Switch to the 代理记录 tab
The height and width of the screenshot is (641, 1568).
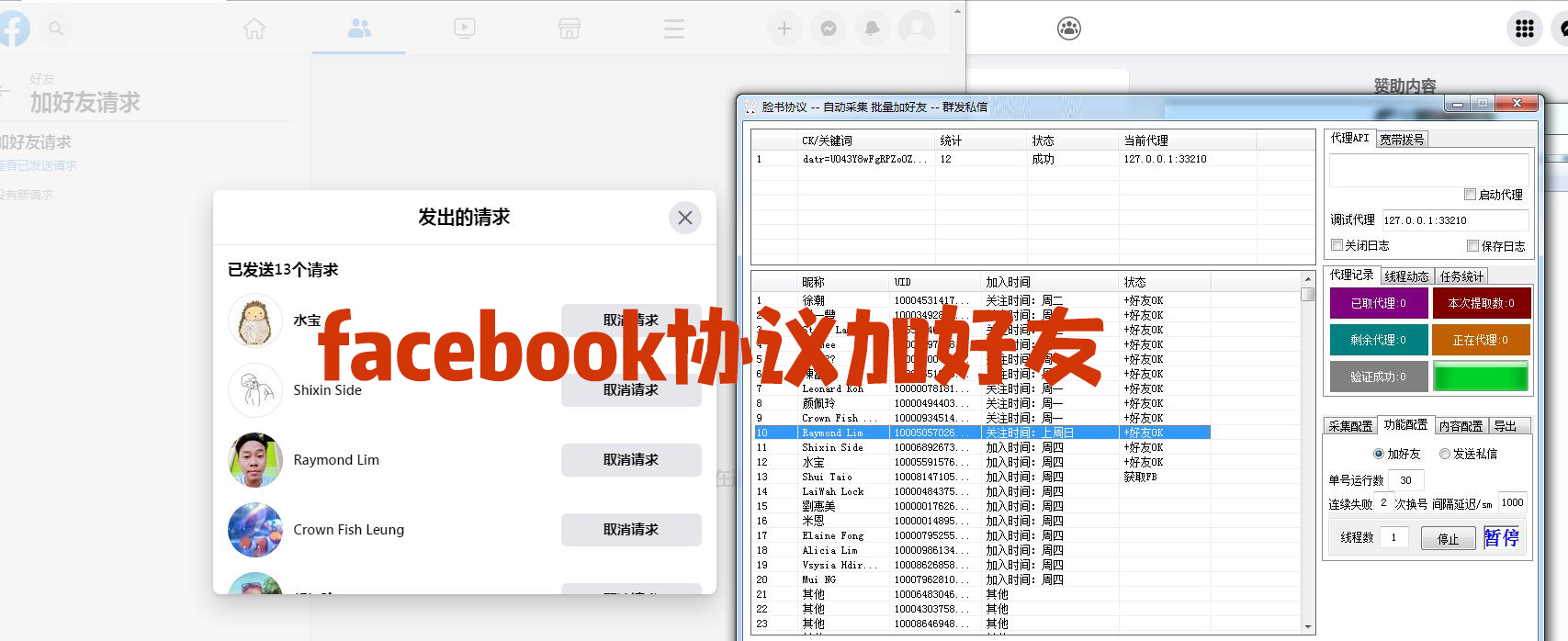coord(1352,275)
